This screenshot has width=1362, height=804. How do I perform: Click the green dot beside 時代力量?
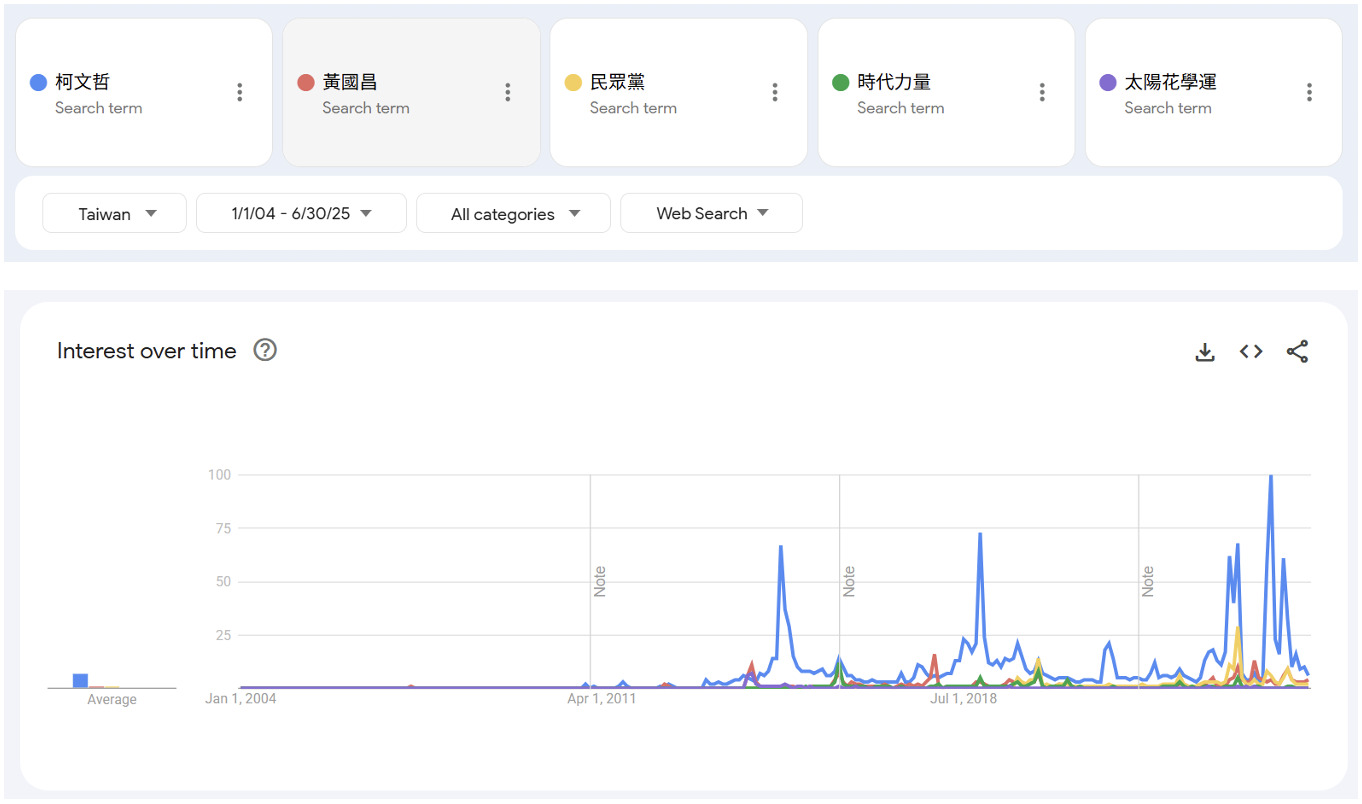(x=841, y=82)
